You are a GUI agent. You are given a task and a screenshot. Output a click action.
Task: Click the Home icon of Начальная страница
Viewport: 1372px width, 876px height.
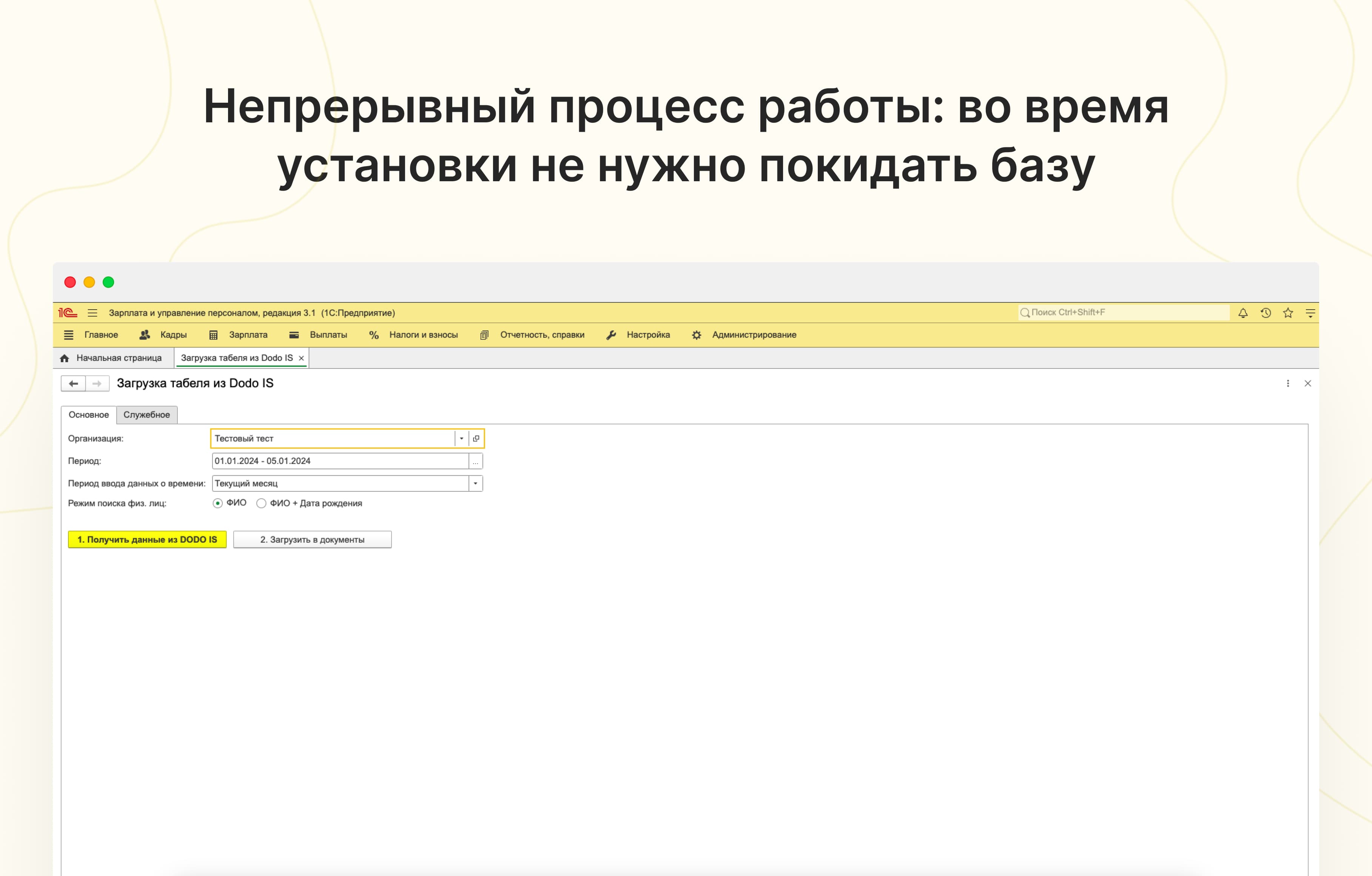pyautogui.click(x=65, y=358)
